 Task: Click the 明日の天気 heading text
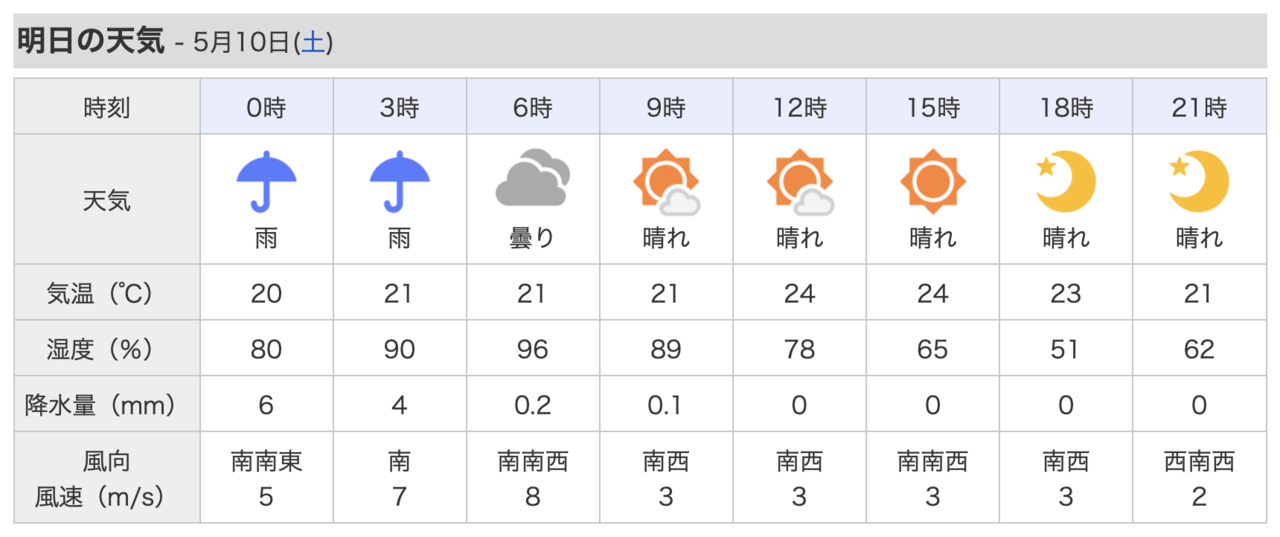91,41
